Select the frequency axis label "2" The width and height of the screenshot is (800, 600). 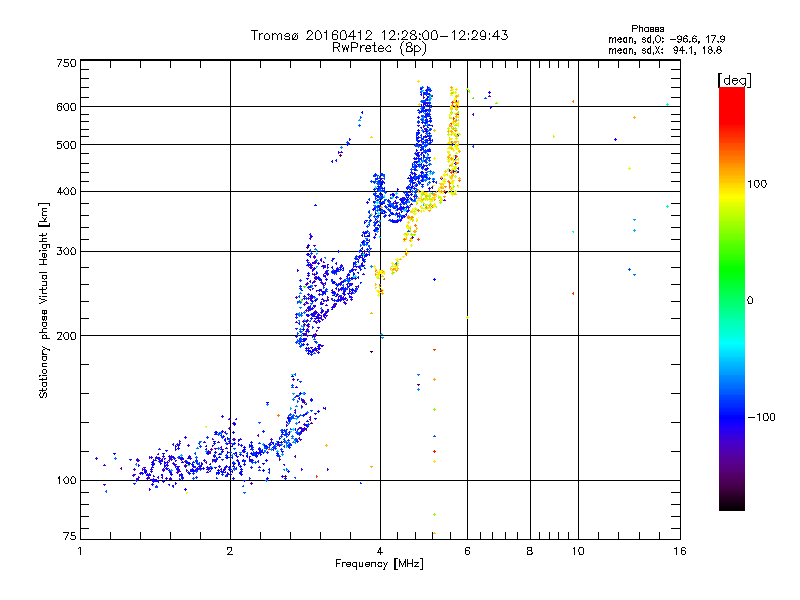230,551
